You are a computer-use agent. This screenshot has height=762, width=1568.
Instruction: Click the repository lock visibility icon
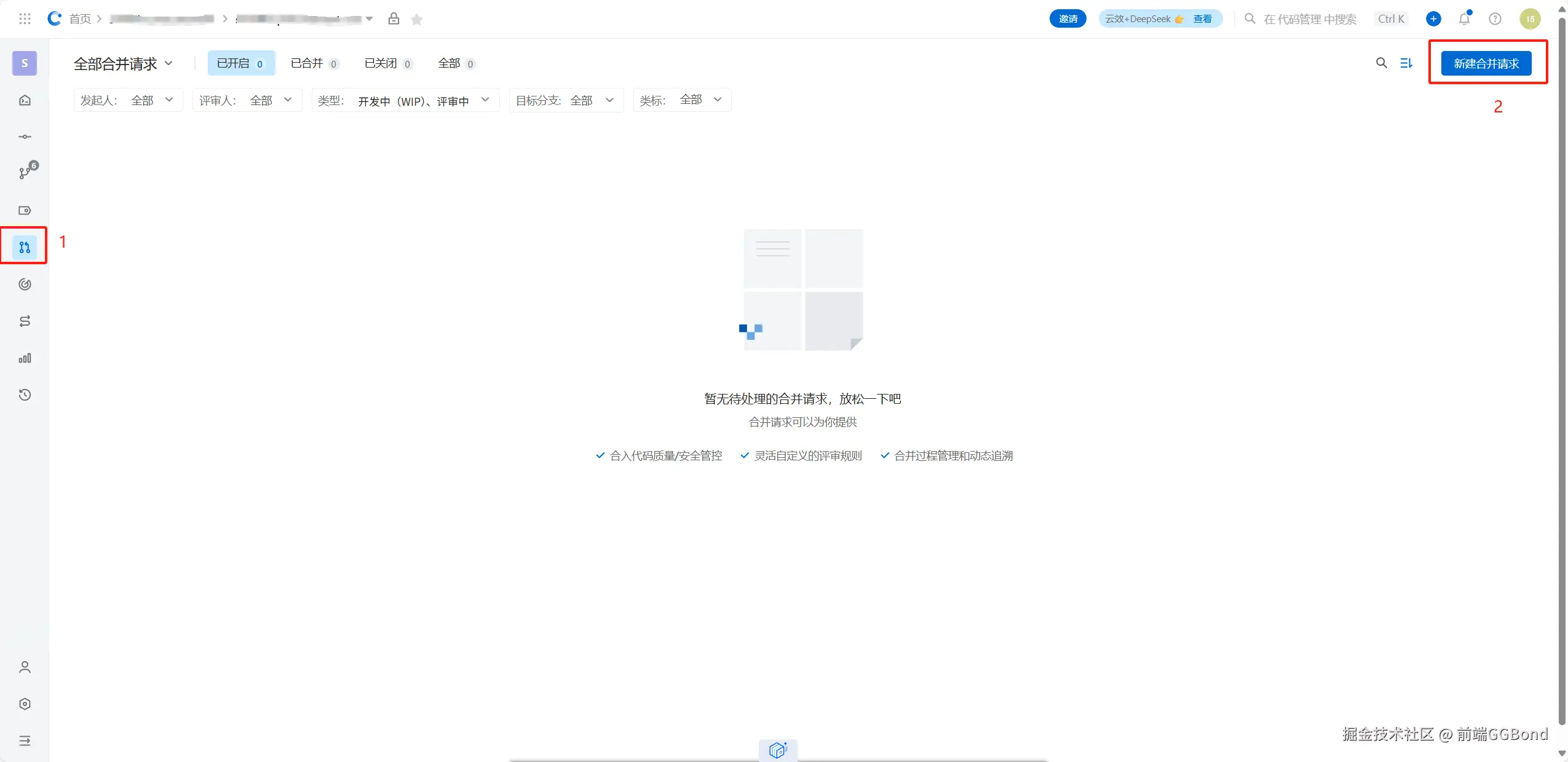394,19
